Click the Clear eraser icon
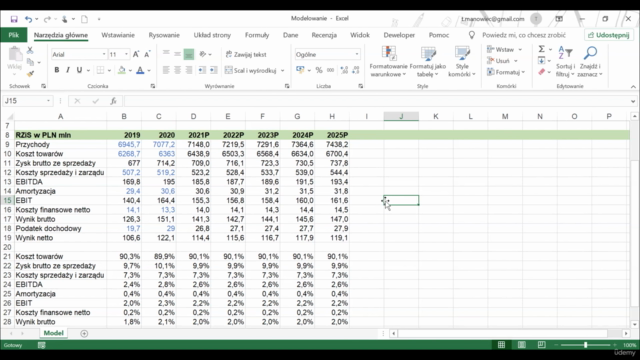Image resolution: width=640 pixels, height=360 pixels. 542,72
